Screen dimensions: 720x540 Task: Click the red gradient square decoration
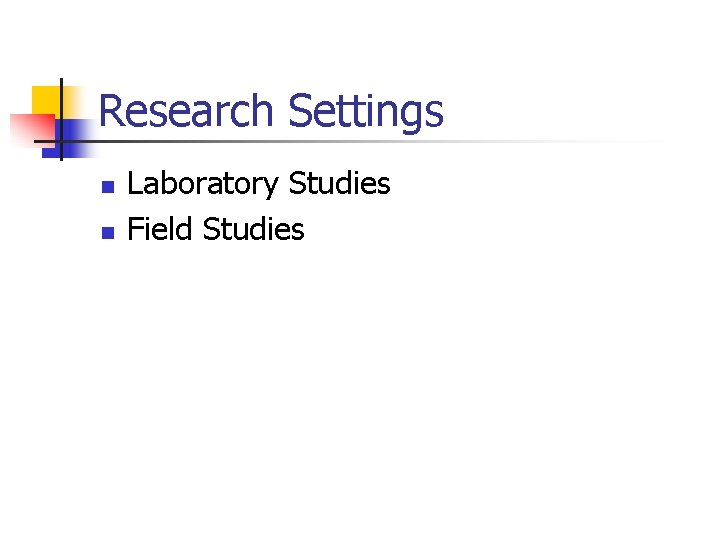32,129
